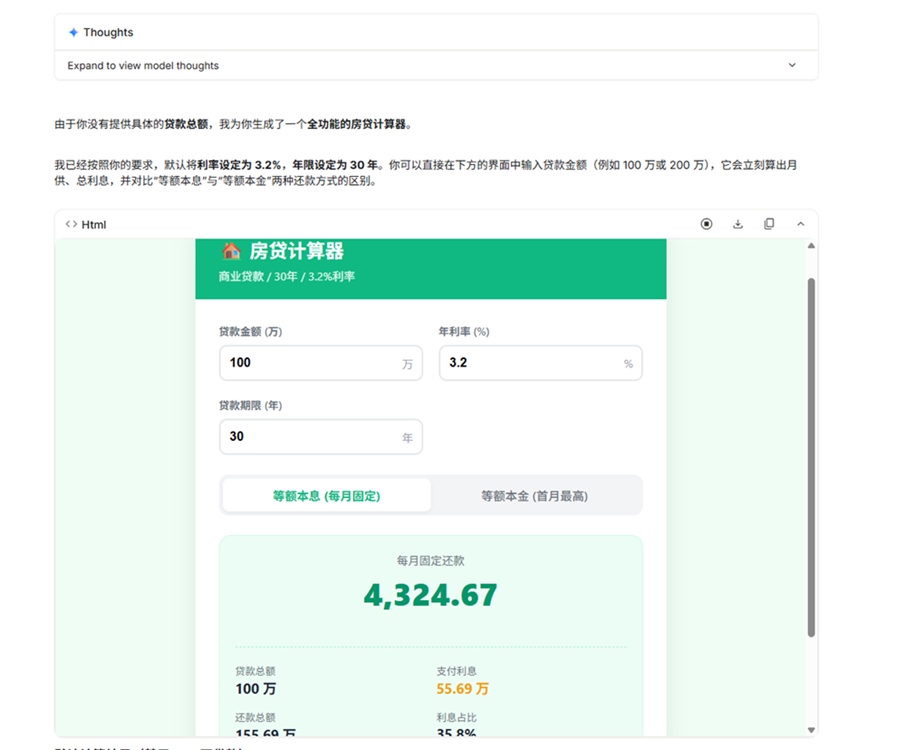Image resolution: width=906 pixels, height=750 pixels.
Task: Click the preview pane scrollbar
Action: coord(808,450)
